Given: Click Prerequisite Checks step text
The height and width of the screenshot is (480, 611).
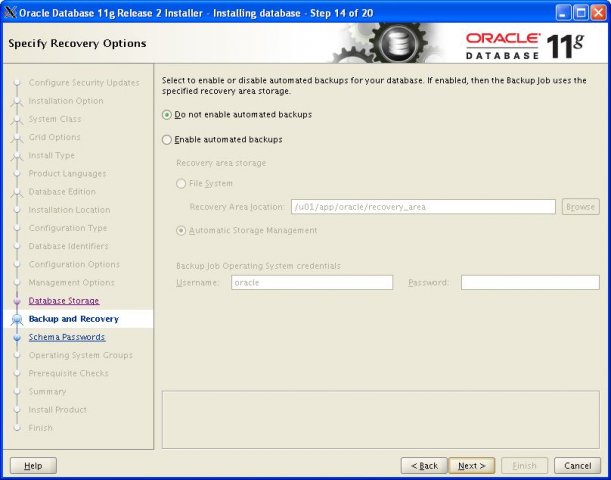Looking at the screenshot, I should click(69, 373).
